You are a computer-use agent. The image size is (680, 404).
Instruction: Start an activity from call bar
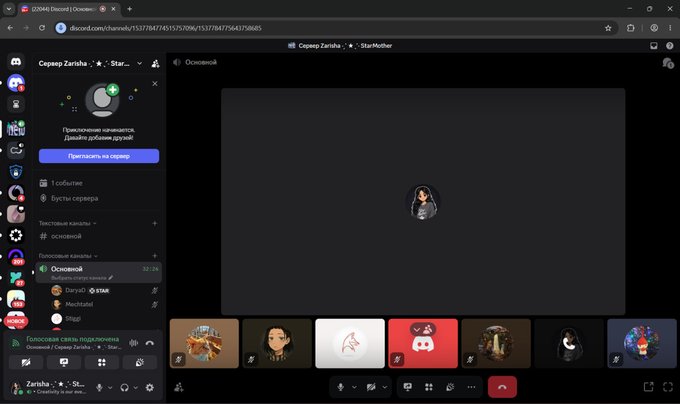coord(429,387)
